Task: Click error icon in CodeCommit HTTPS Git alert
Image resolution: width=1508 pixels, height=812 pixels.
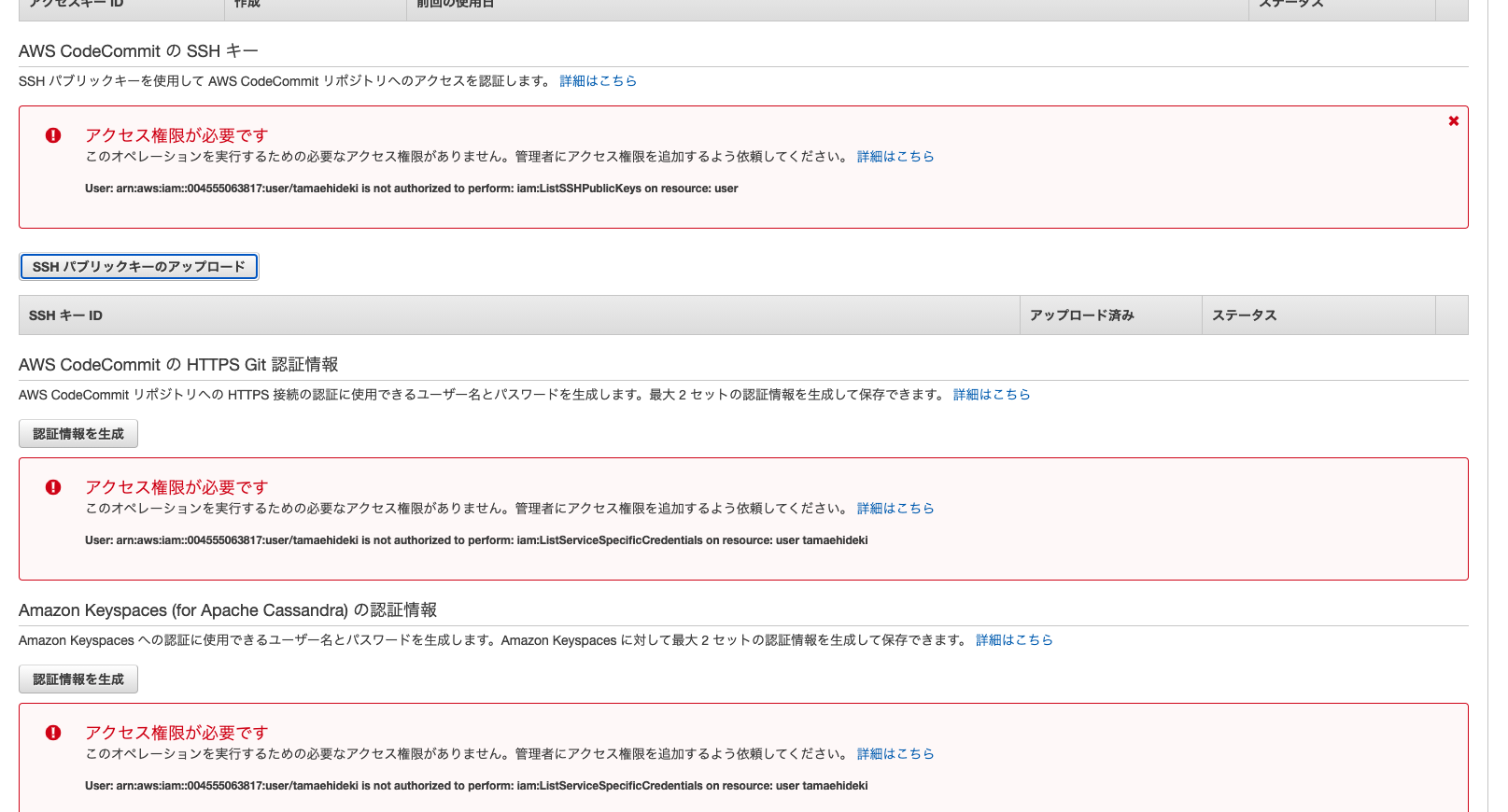Action: click(x=53, y=487)
